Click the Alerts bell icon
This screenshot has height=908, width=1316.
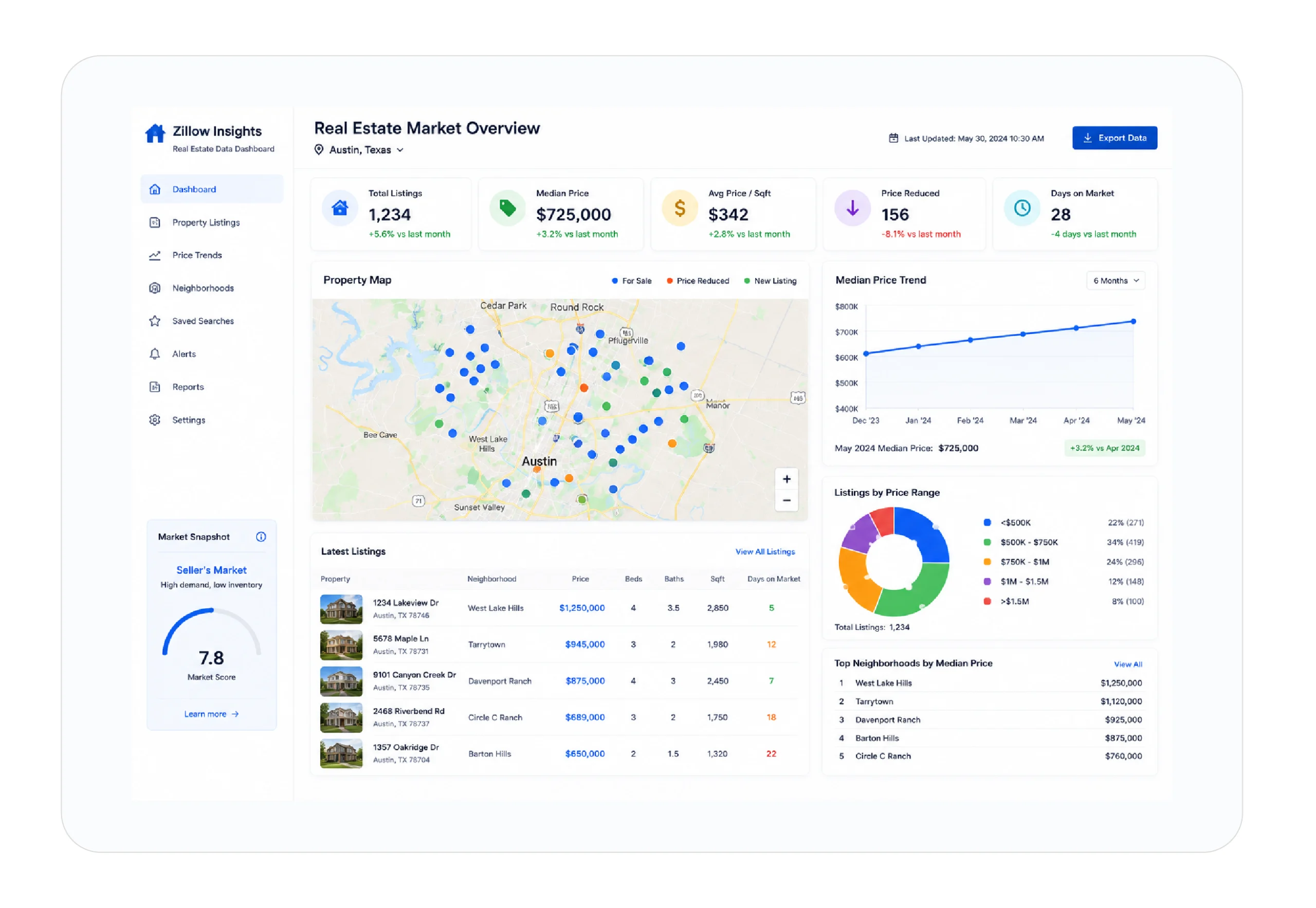[x=155, y=355]
